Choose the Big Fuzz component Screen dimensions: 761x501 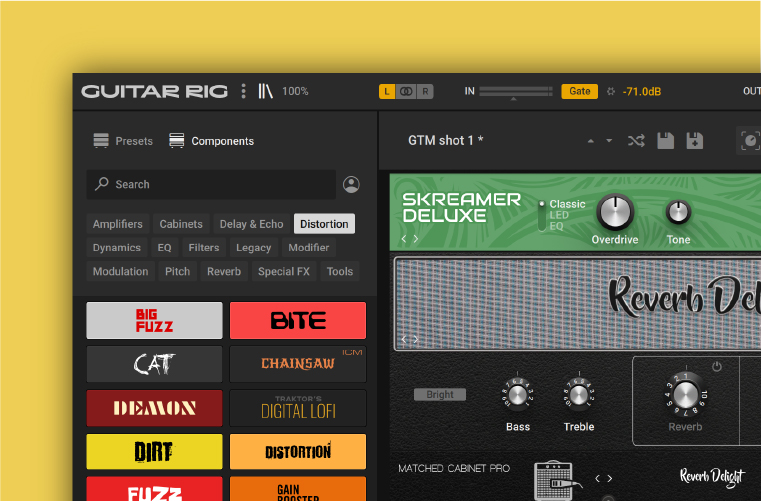tap(154, 320)
